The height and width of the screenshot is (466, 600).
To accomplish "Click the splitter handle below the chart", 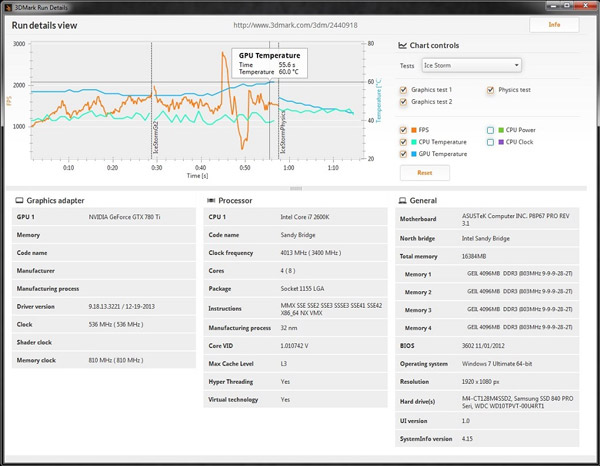I will coord(296,188).
